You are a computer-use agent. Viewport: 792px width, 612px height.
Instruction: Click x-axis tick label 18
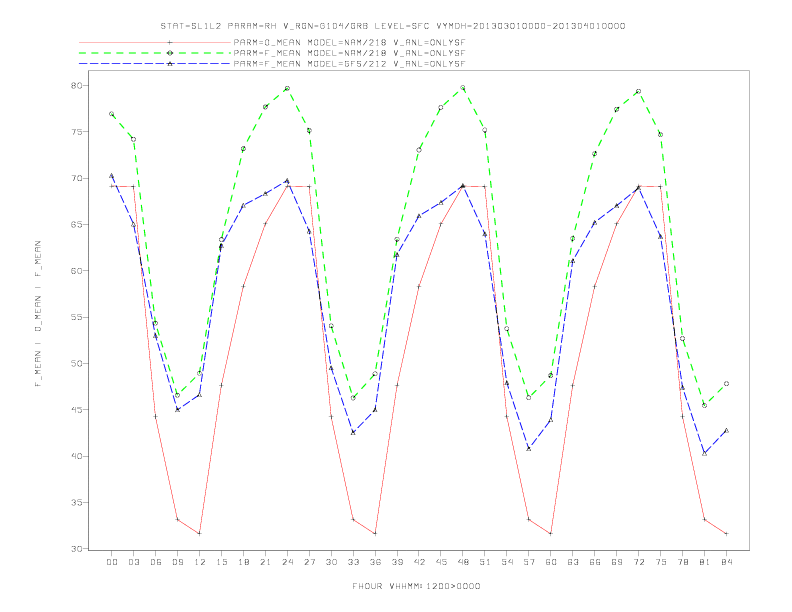click(243, 562)
